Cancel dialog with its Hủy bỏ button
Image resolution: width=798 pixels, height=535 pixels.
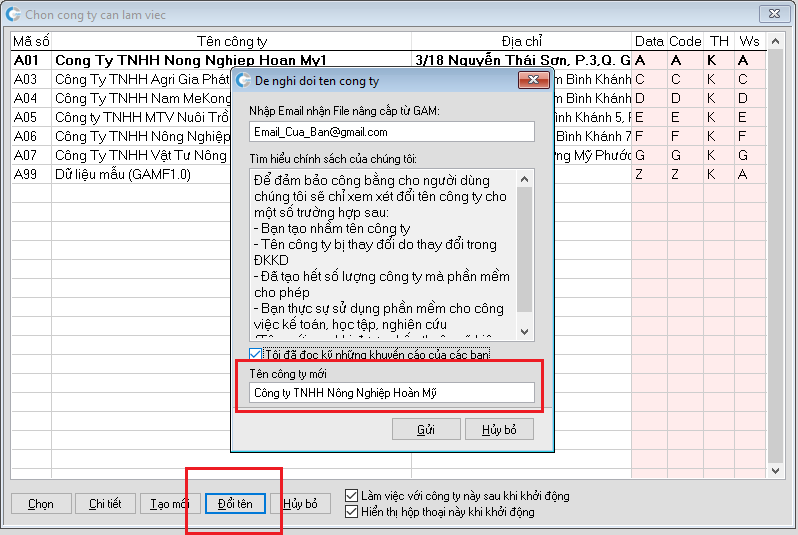tap(499, 429)
